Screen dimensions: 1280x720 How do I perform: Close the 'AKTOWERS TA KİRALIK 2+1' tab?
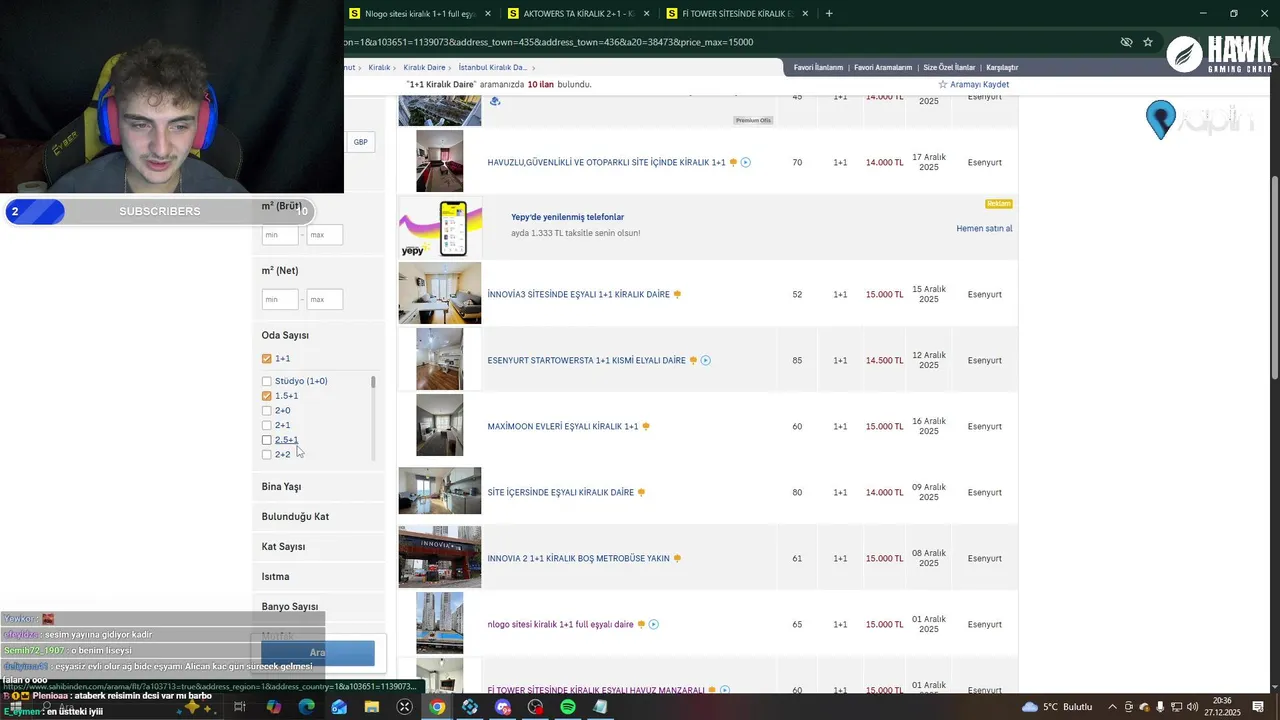tap(646, 14)
